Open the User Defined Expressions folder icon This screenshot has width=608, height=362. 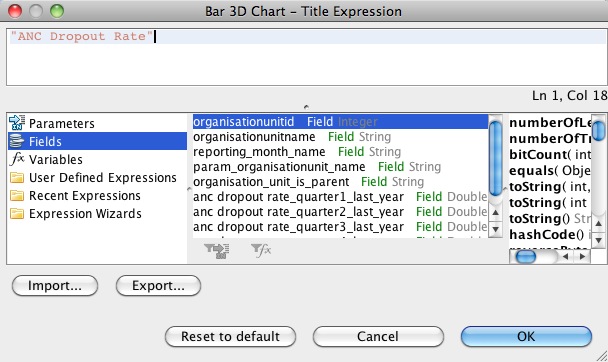coord(17,178)
